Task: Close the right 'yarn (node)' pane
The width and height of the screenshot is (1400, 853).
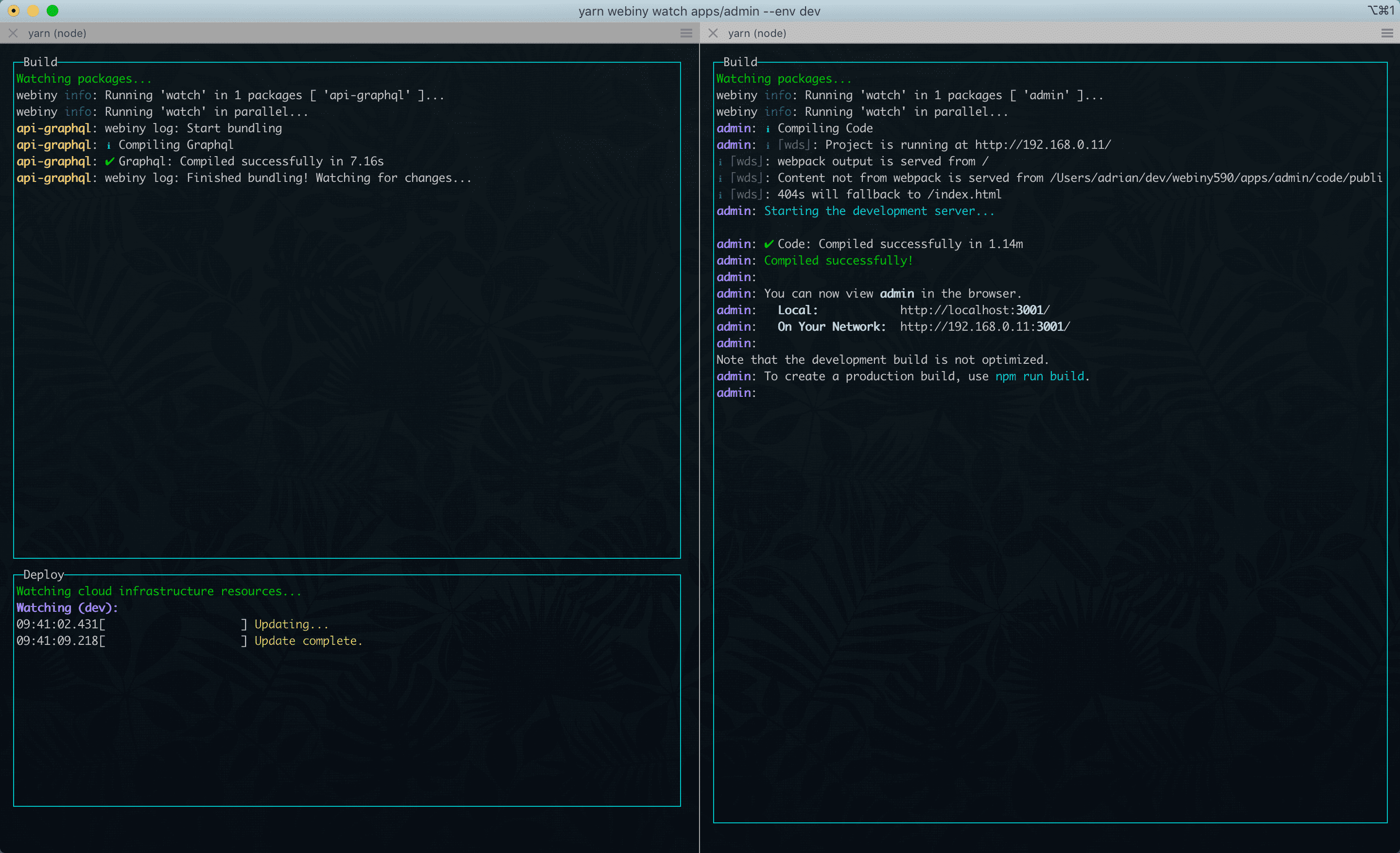Action: [713, 33]
